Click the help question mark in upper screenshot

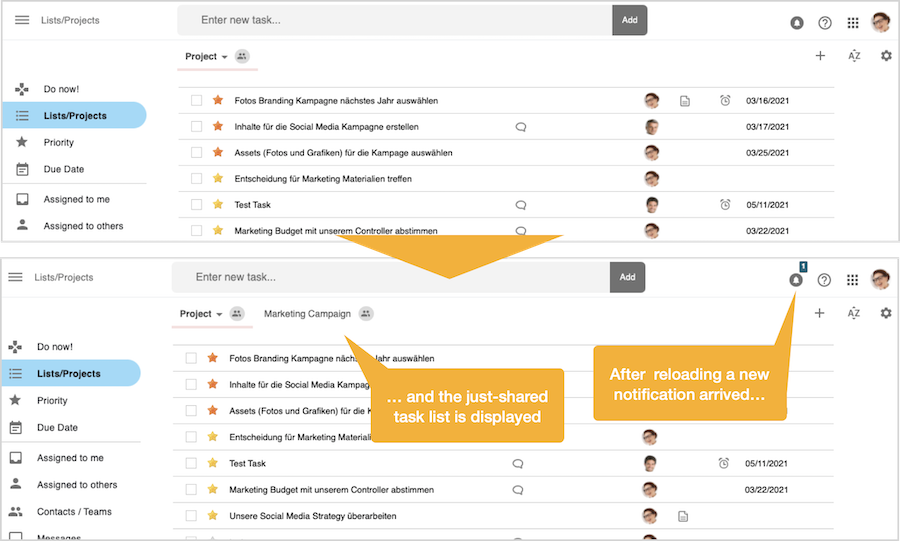[825, 23]
